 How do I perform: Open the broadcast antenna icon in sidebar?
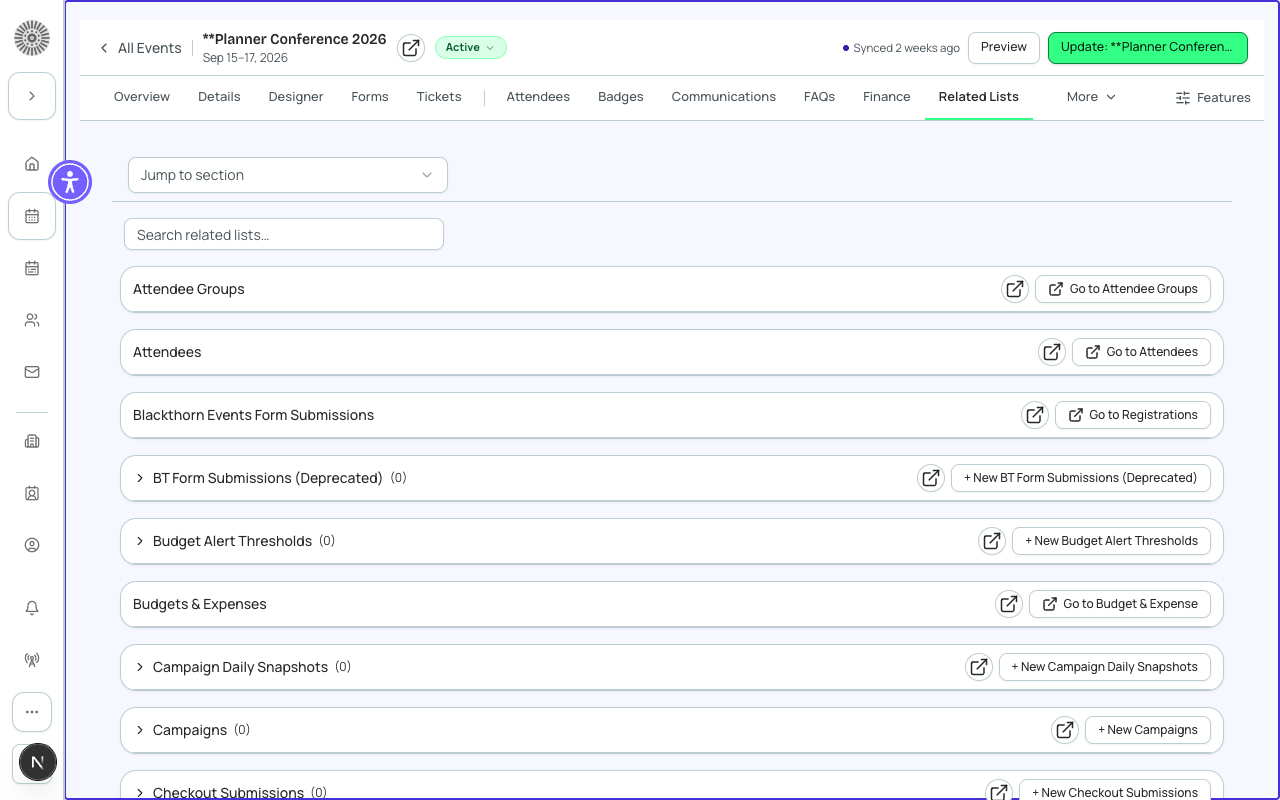pyautogui.click(x=32, y=660)
